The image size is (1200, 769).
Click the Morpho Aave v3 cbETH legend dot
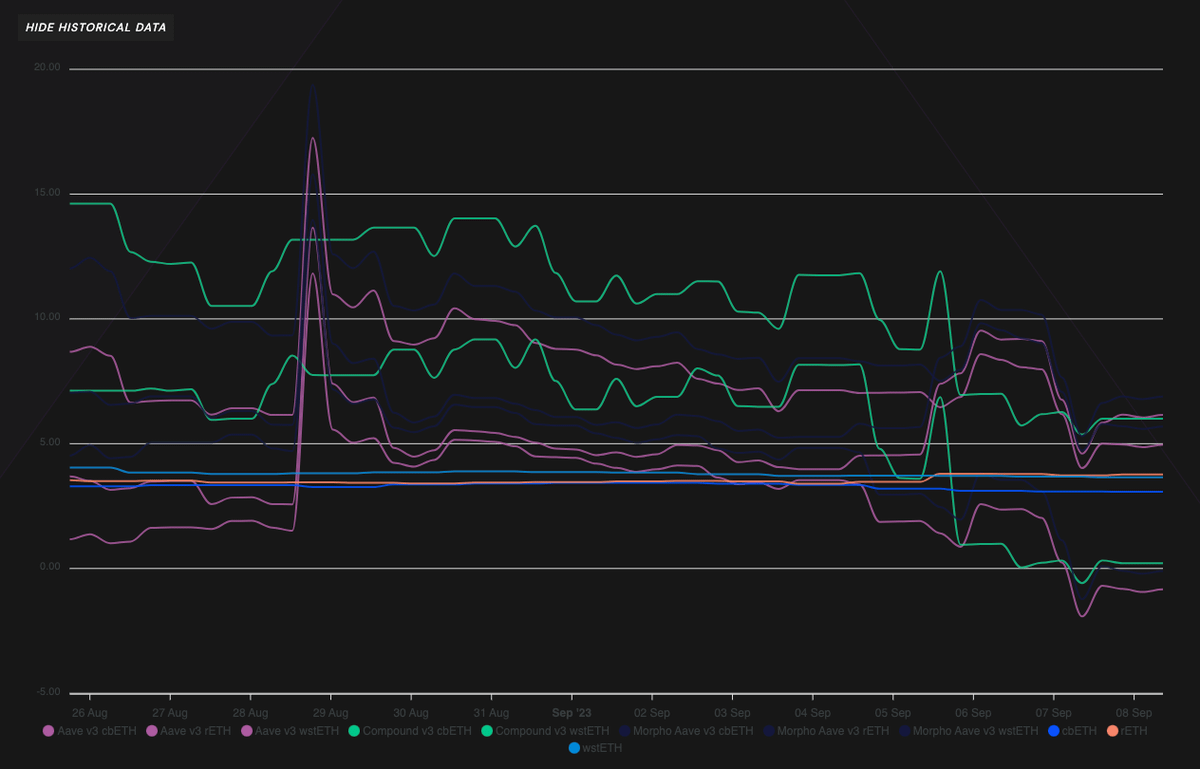625,731
